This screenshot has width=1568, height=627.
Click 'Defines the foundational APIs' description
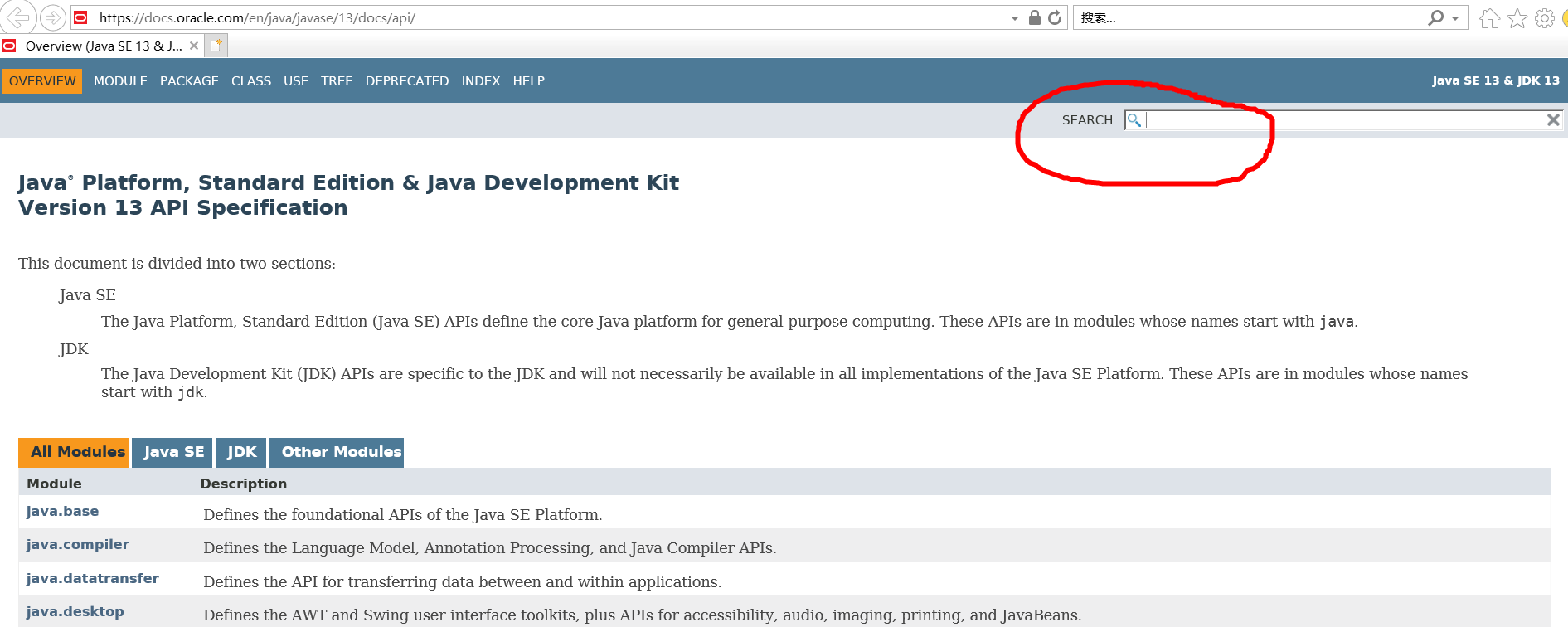click(402, 515)
